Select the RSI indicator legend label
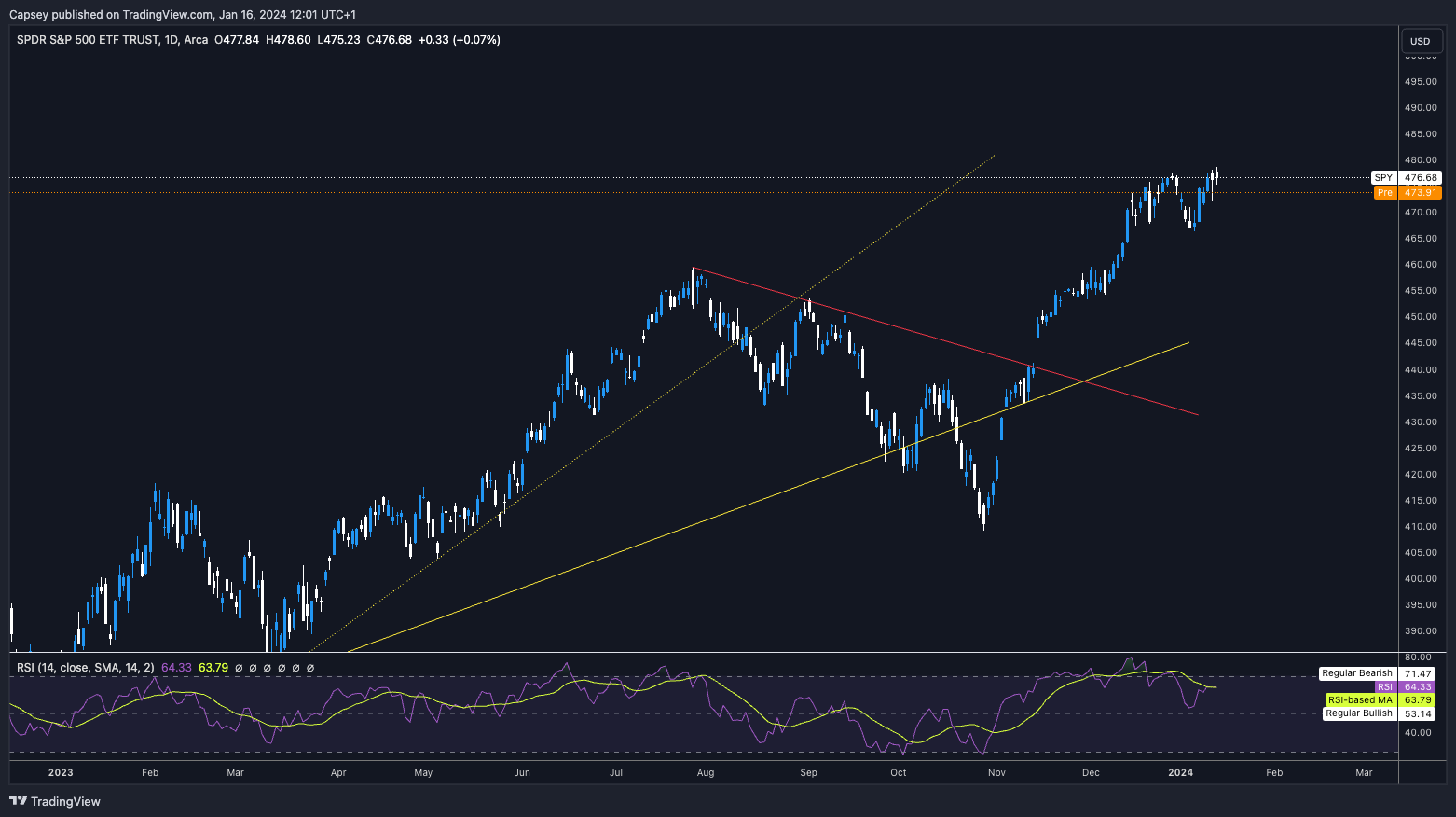This screenshot has width=1456, height=817. click(85, 668)
